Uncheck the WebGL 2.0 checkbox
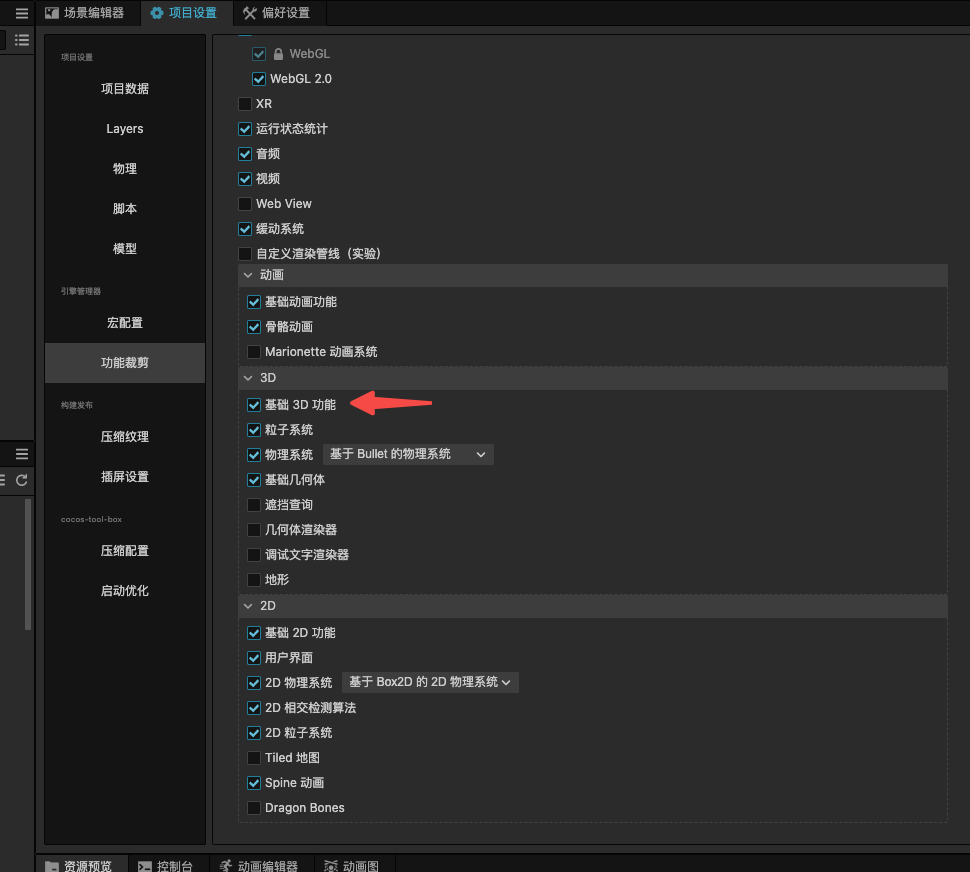970x872 pixels. tap(259, 79)
